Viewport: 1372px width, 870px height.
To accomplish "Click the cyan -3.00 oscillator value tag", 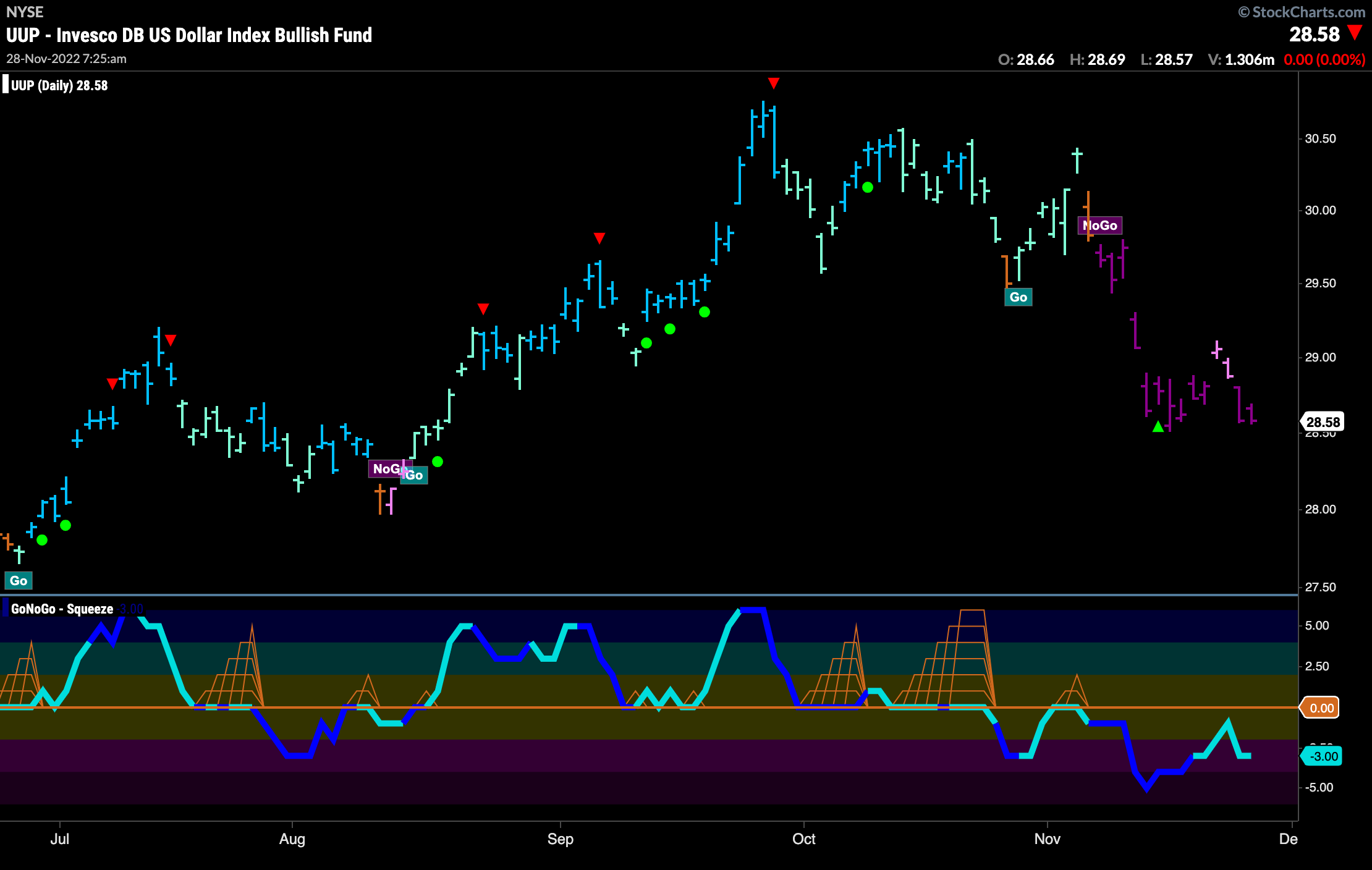I will pos(1323,756).
